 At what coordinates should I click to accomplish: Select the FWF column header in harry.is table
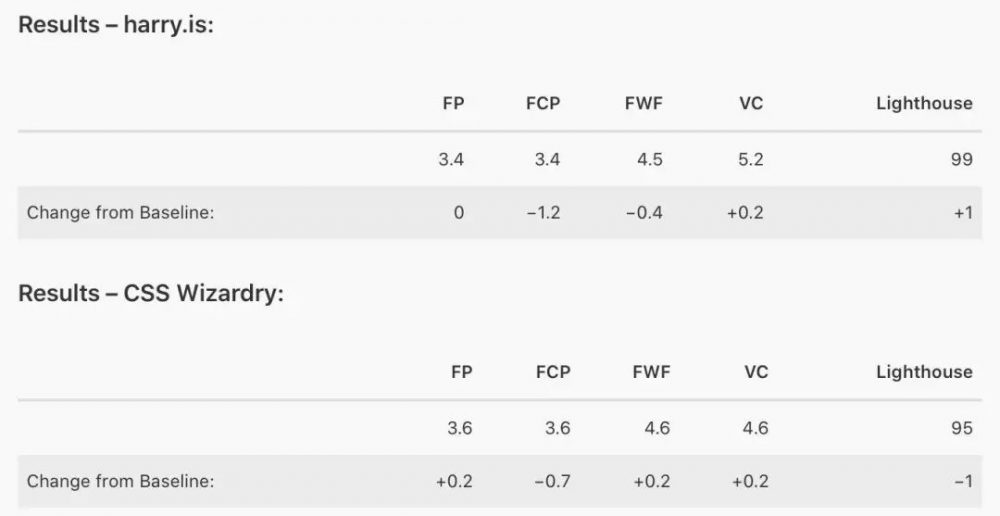click(643, 103)
